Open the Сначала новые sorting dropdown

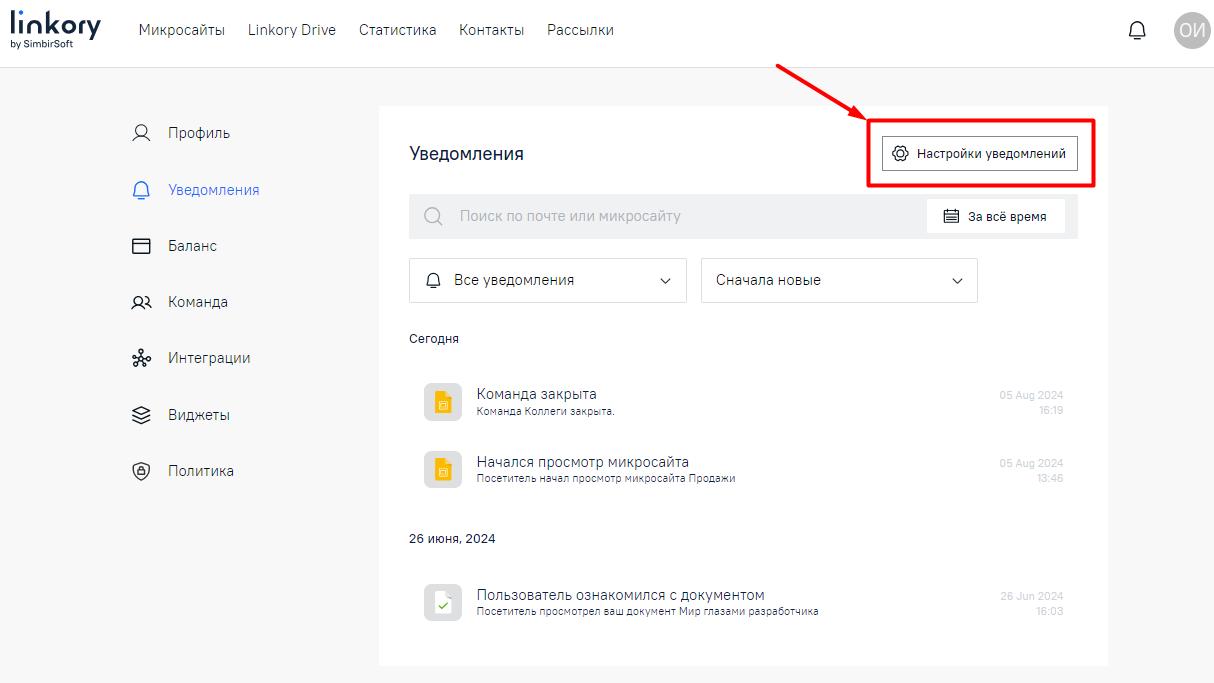click(839, 280)
